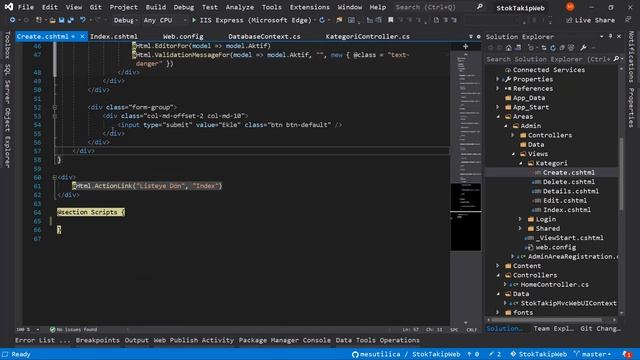The image size is (640, 360).
Task: Undo last action with toolbar arrow
Action: click(x=83, y=20)
